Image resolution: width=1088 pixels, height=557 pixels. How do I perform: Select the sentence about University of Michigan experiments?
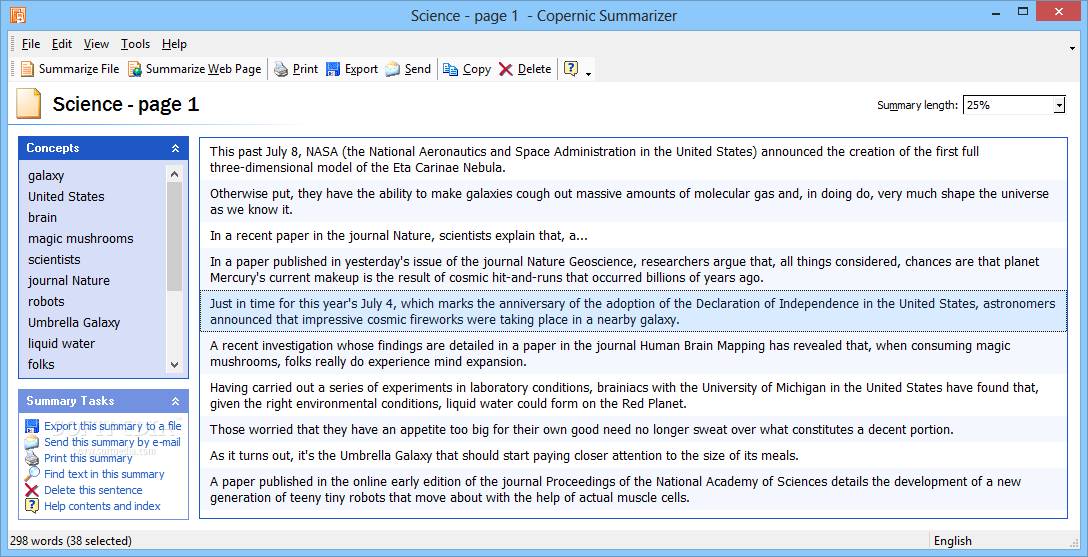633,395
